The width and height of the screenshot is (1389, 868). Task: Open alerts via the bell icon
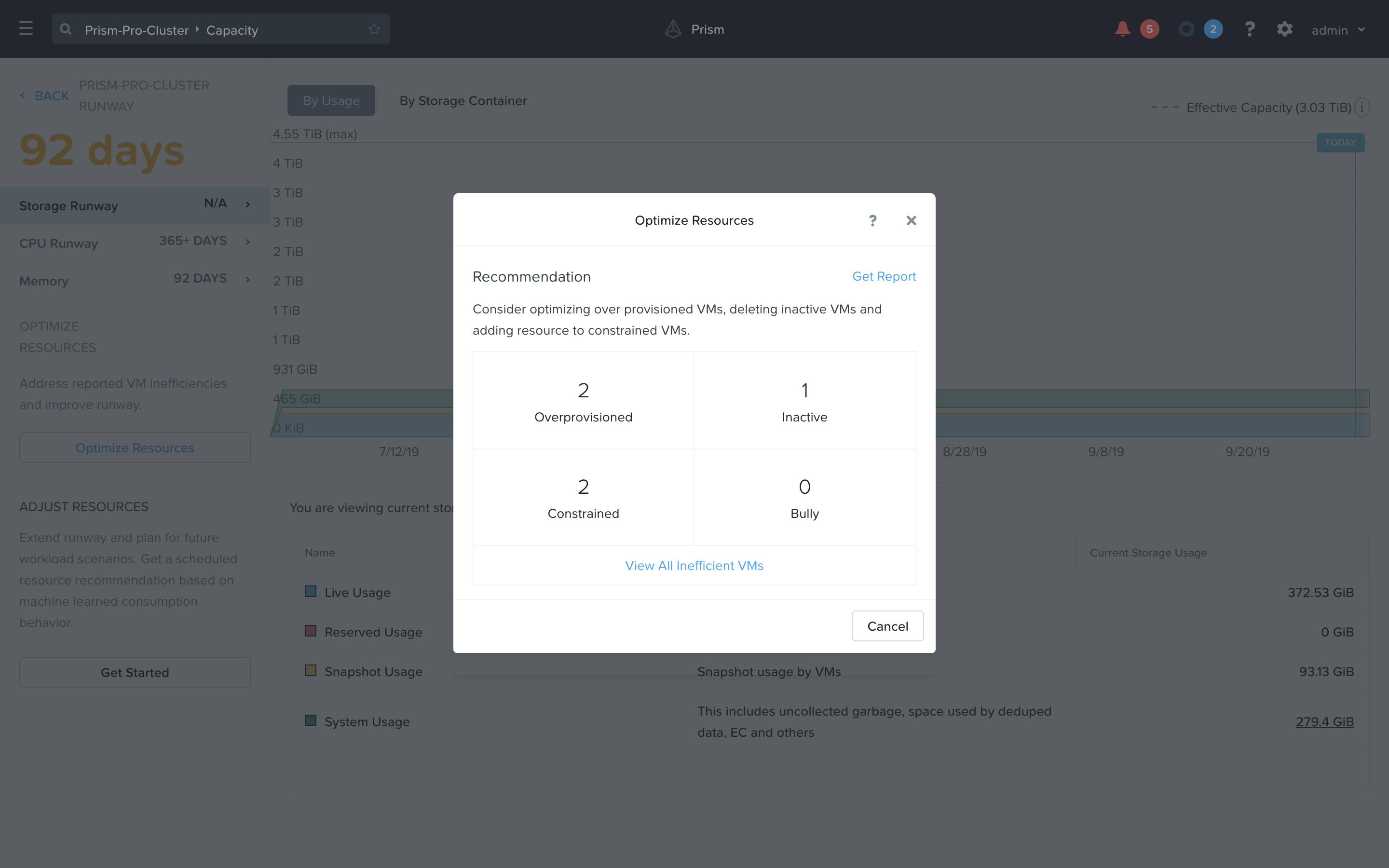(x=1122, y=29)
